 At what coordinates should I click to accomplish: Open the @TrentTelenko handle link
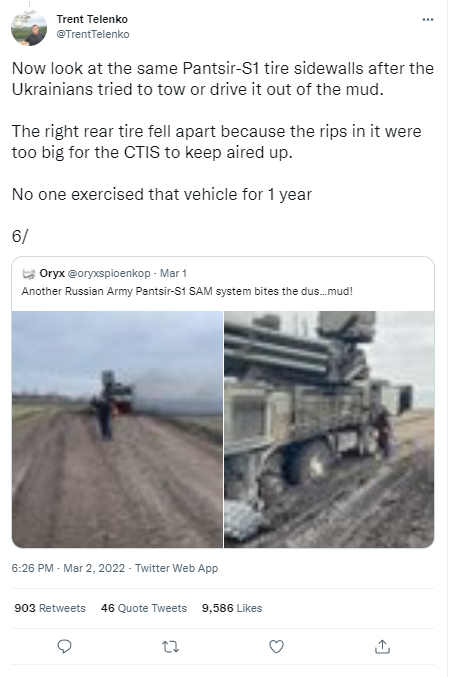[93, 34]
